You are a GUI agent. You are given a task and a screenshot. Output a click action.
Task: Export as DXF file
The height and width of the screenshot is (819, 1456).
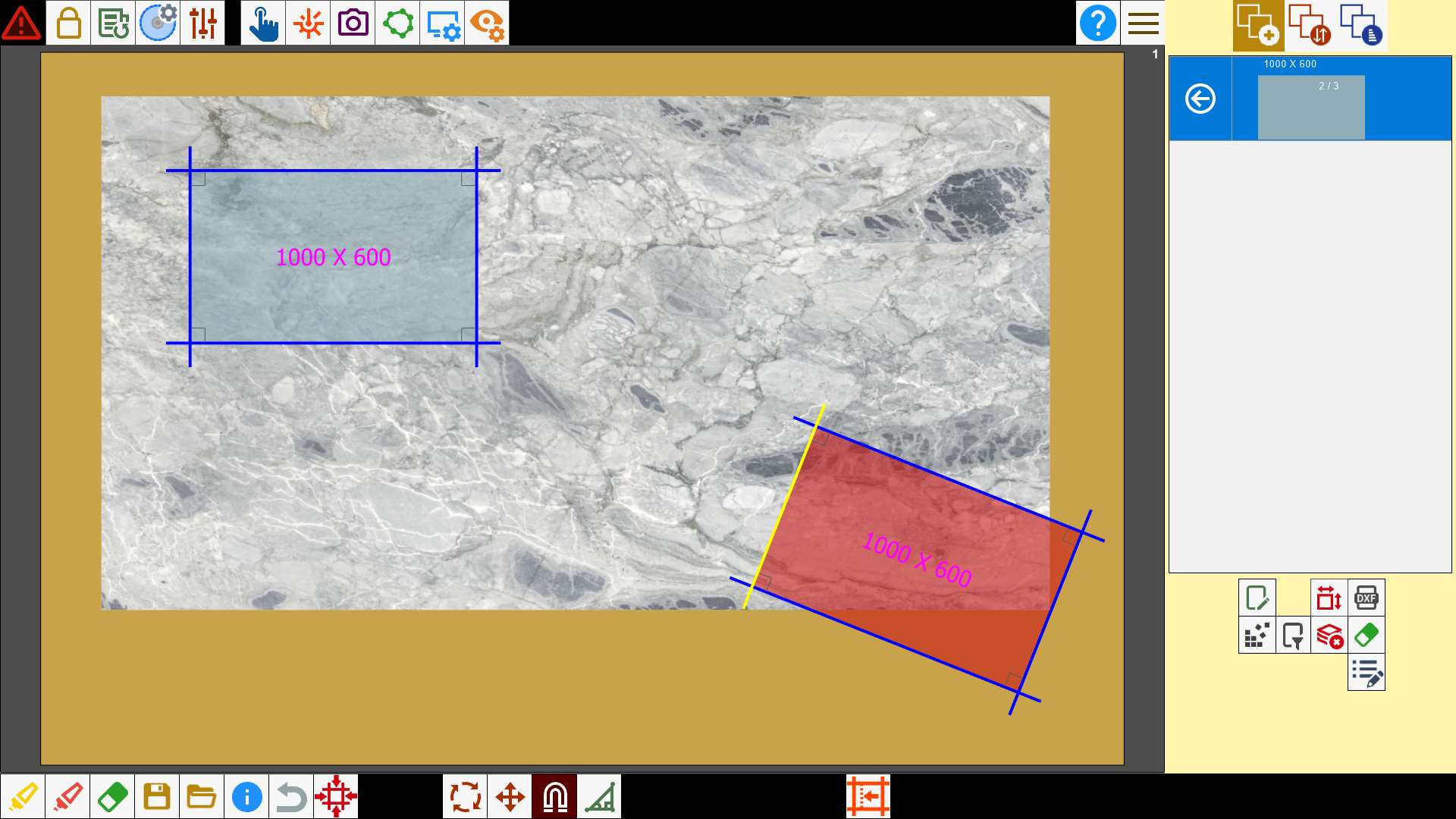(x=1366, y=598)
